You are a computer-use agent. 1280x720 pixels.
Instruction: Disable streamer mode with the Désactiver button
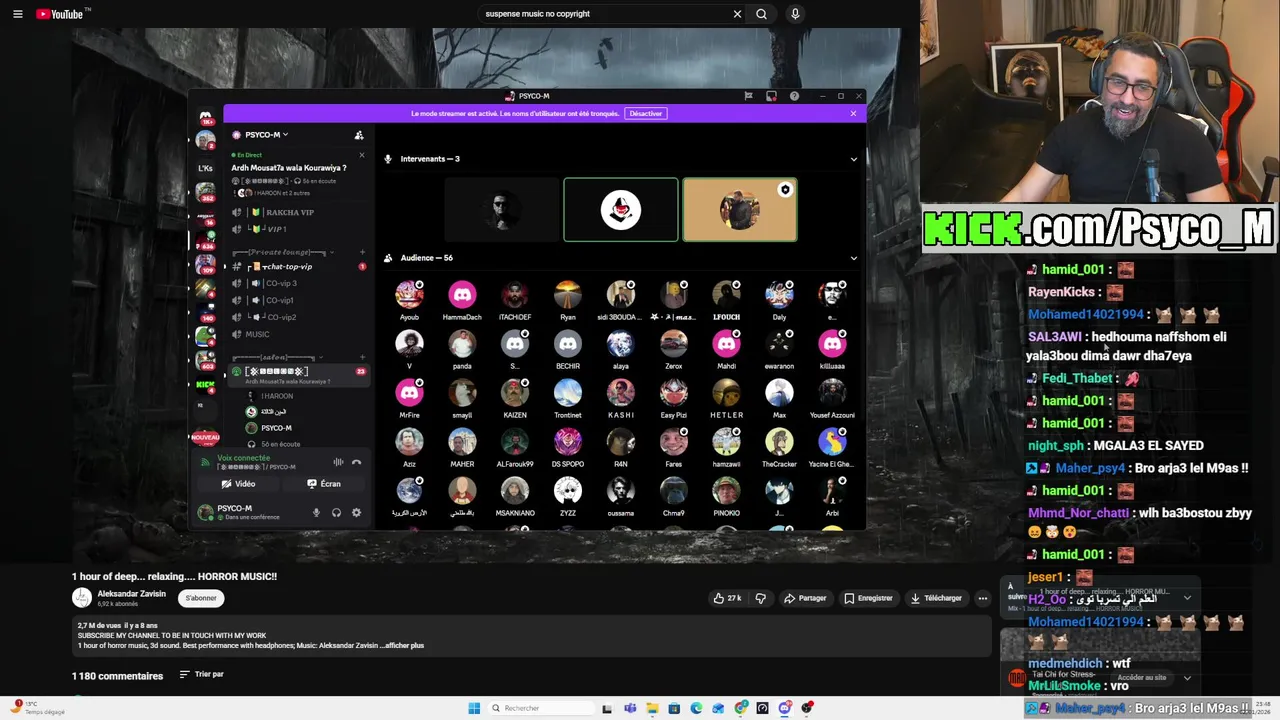pyautogui.click(x=646, y=114)
